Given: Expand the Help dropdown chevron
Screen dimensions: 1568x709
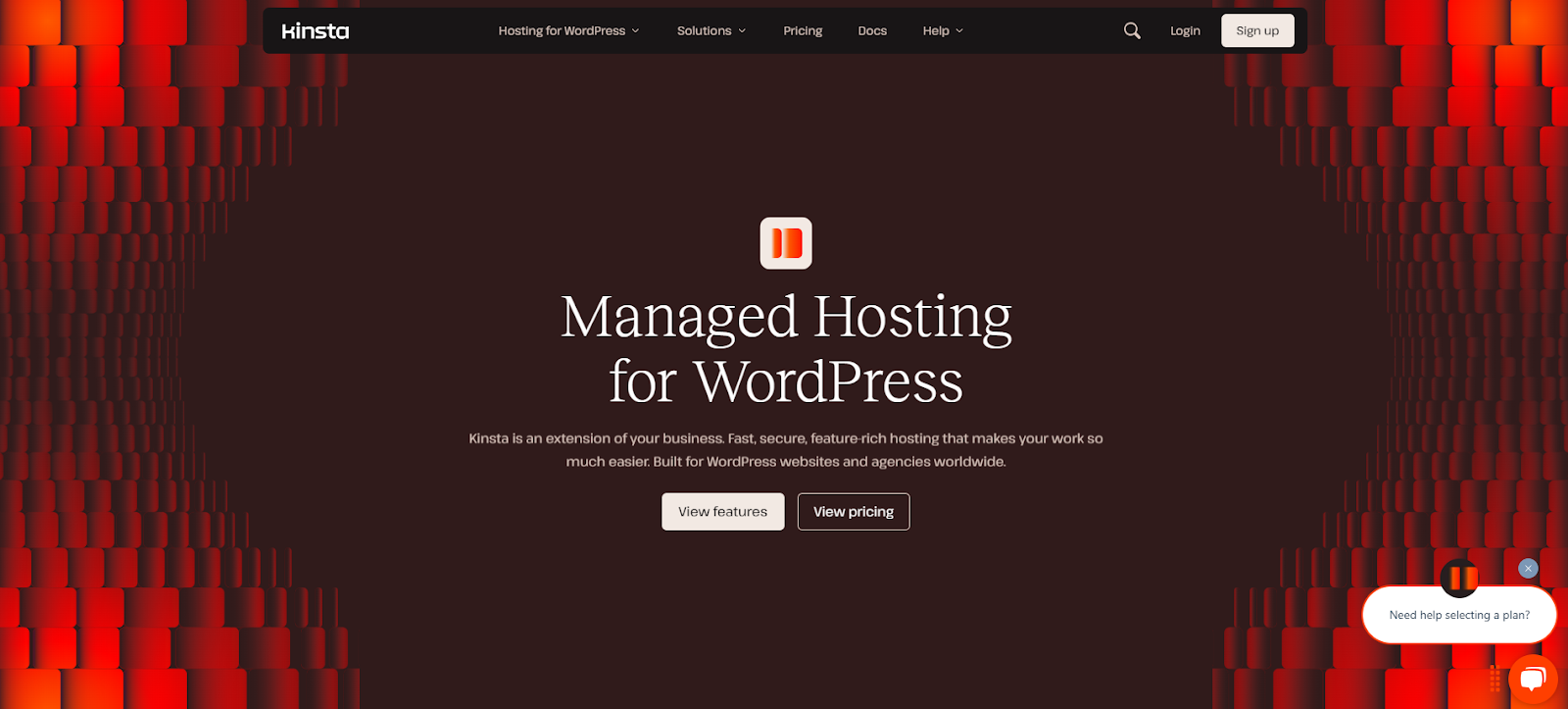Looking at the screenshot, I should click(x=959, y=31).
